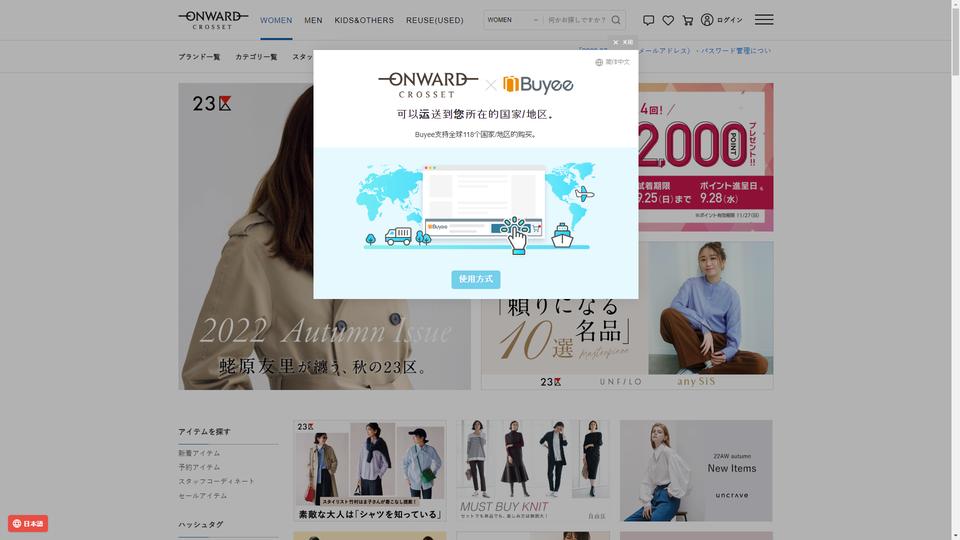This screenshot has width=960, height=540.
Task: Click password management notice link
Action: (x=705, y=51)
